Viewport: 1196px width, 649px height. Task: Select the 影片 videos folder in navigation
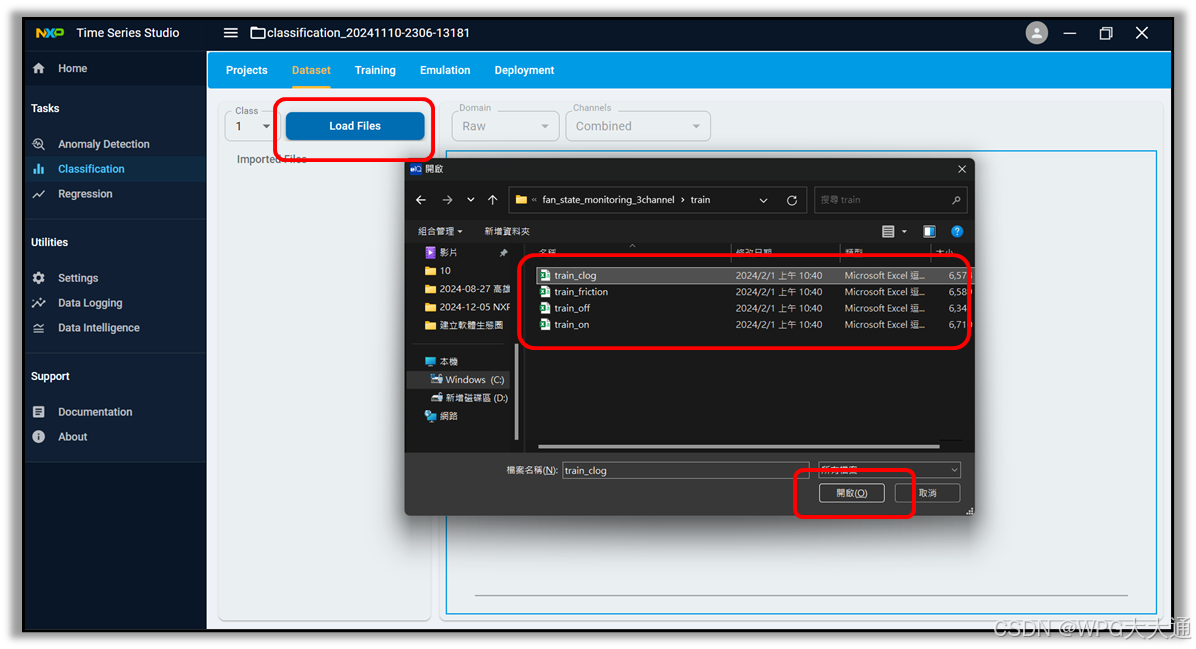[448, 252]
